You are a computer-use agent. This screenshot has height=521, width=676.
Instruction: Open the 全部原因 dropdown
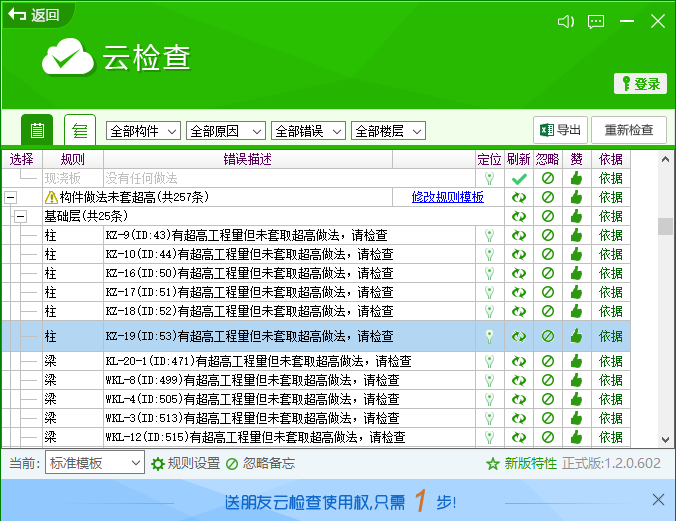[x=226, y=131]
